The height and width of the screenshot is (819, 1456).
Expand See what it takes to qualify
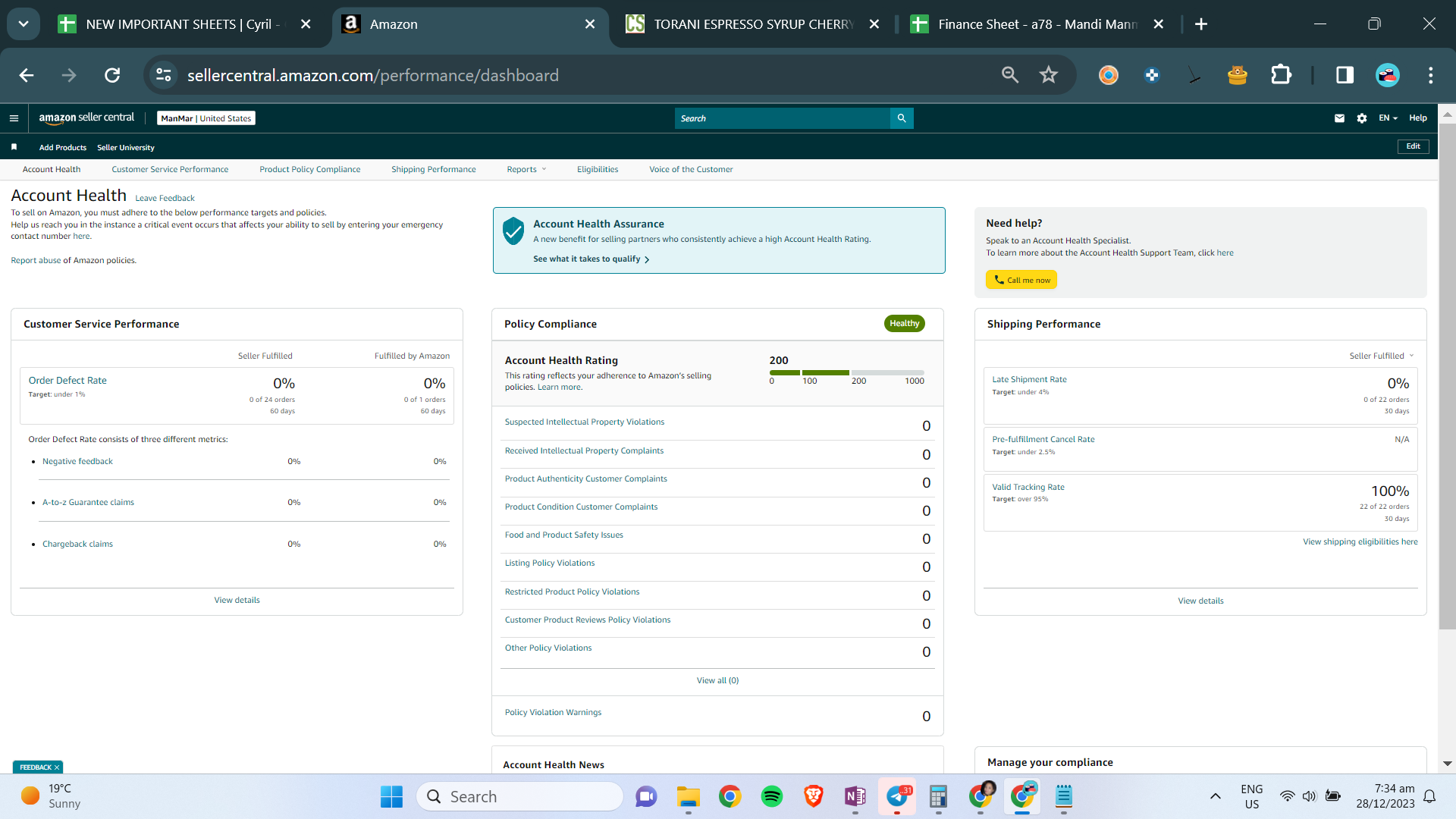click(x=591, y=259)
